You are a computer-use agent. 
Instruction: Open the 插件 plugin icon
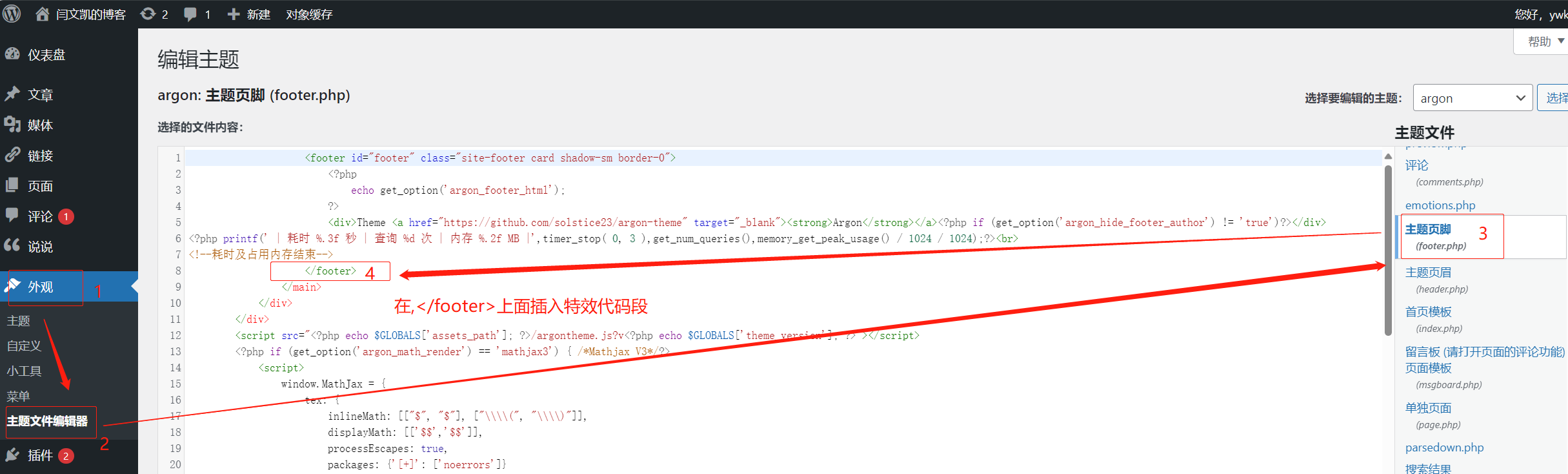pos(12,455)
